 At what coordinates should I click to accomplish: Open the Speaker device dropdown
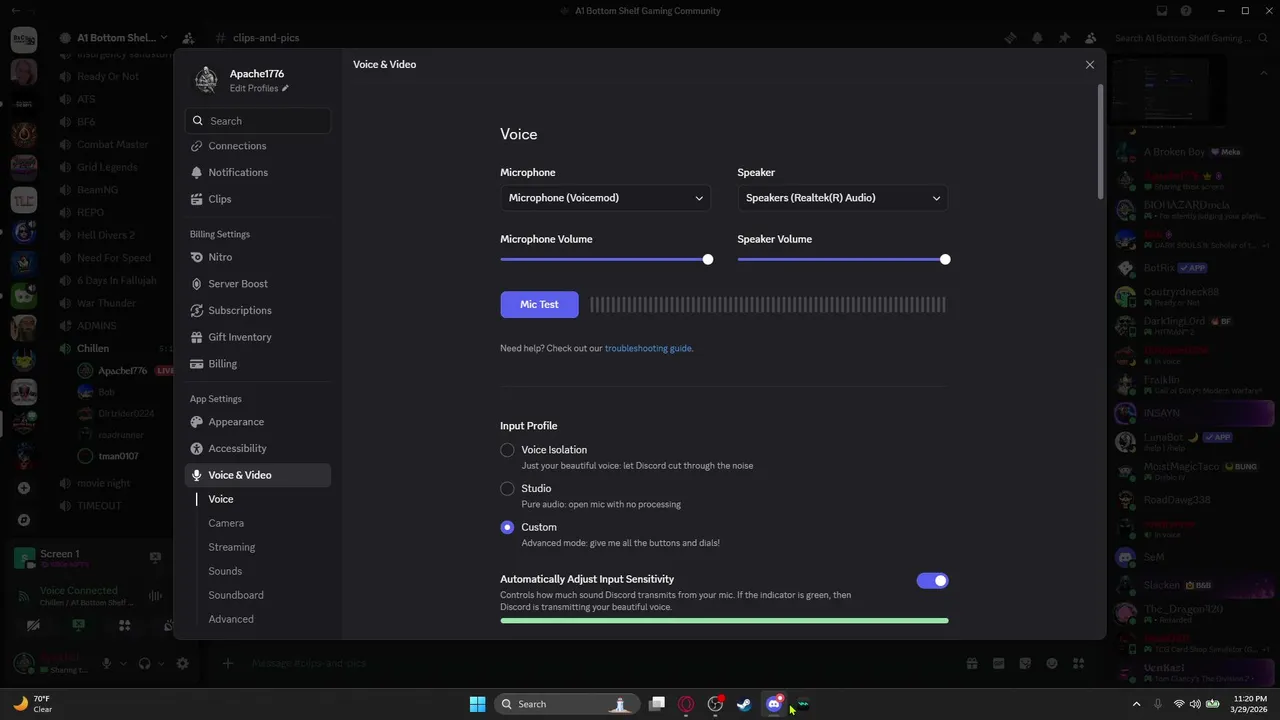point(842,198)
